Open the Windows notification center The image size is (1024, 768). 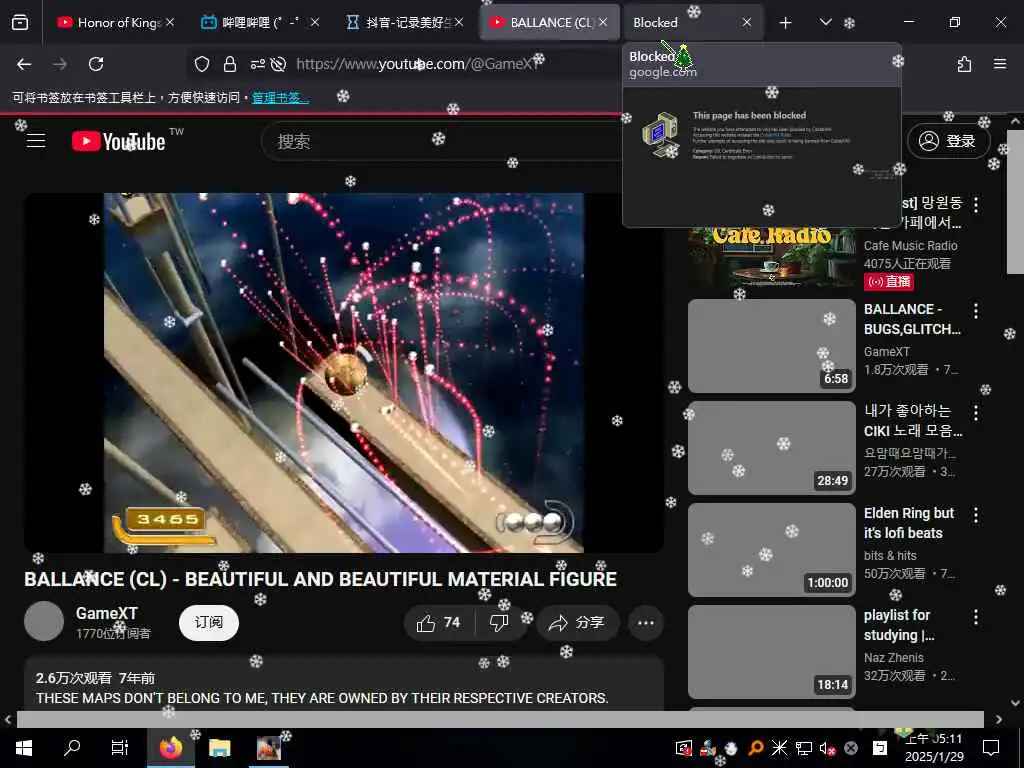coord(991,748)
